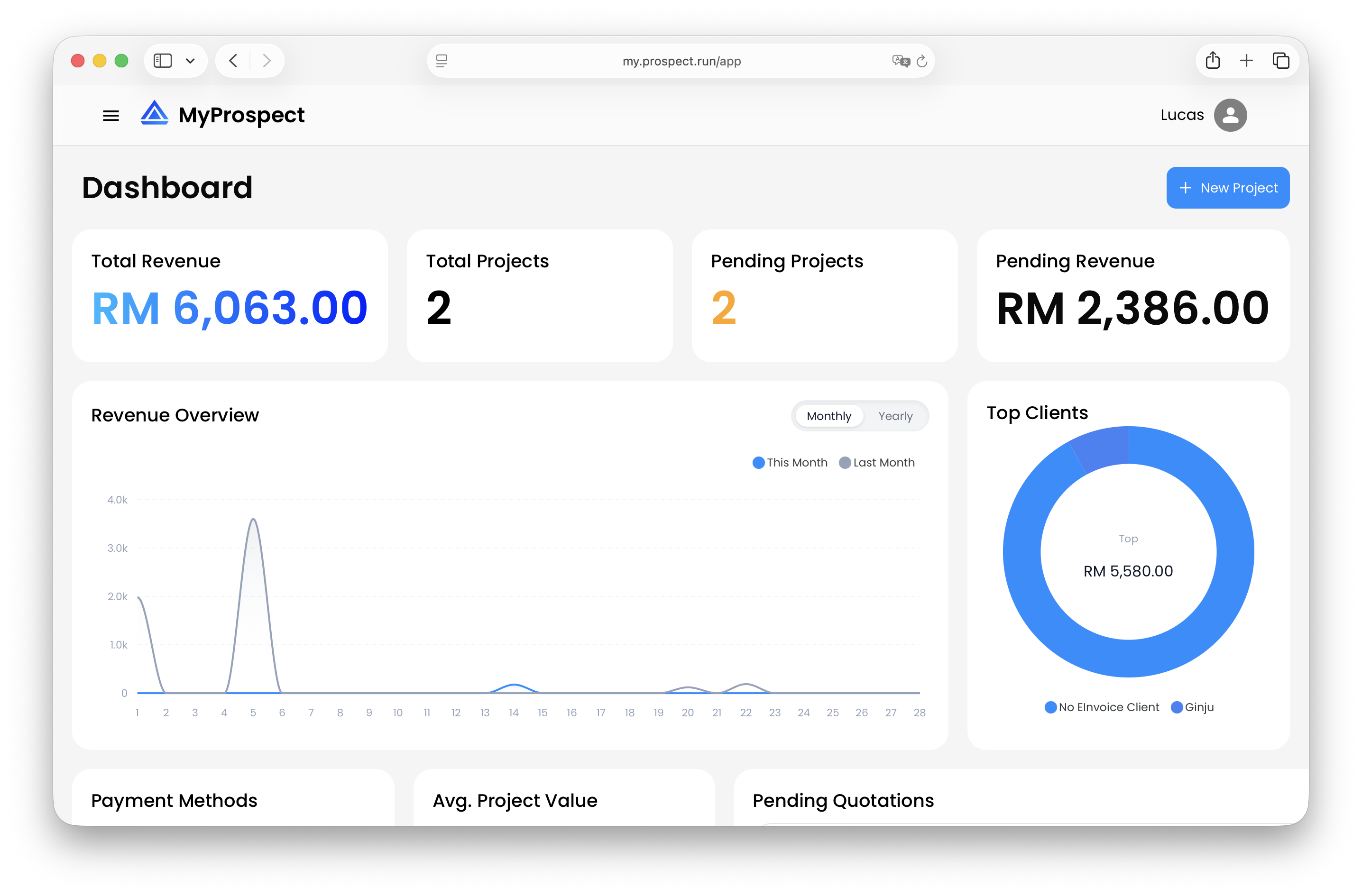Reload the page with refresh icon

(921, 61)
